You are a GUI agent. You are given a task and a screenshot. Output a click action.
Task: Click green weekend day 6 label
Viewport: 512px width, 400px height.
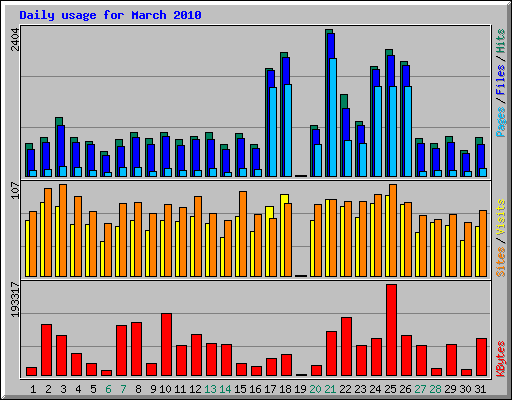tap(108, 389)
